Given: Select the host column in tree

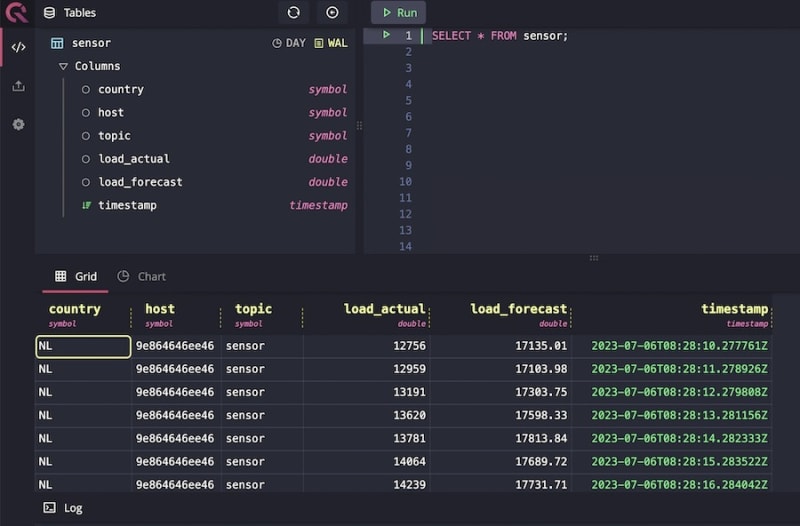Looking at the screenshot, I should tap(111, 112).
